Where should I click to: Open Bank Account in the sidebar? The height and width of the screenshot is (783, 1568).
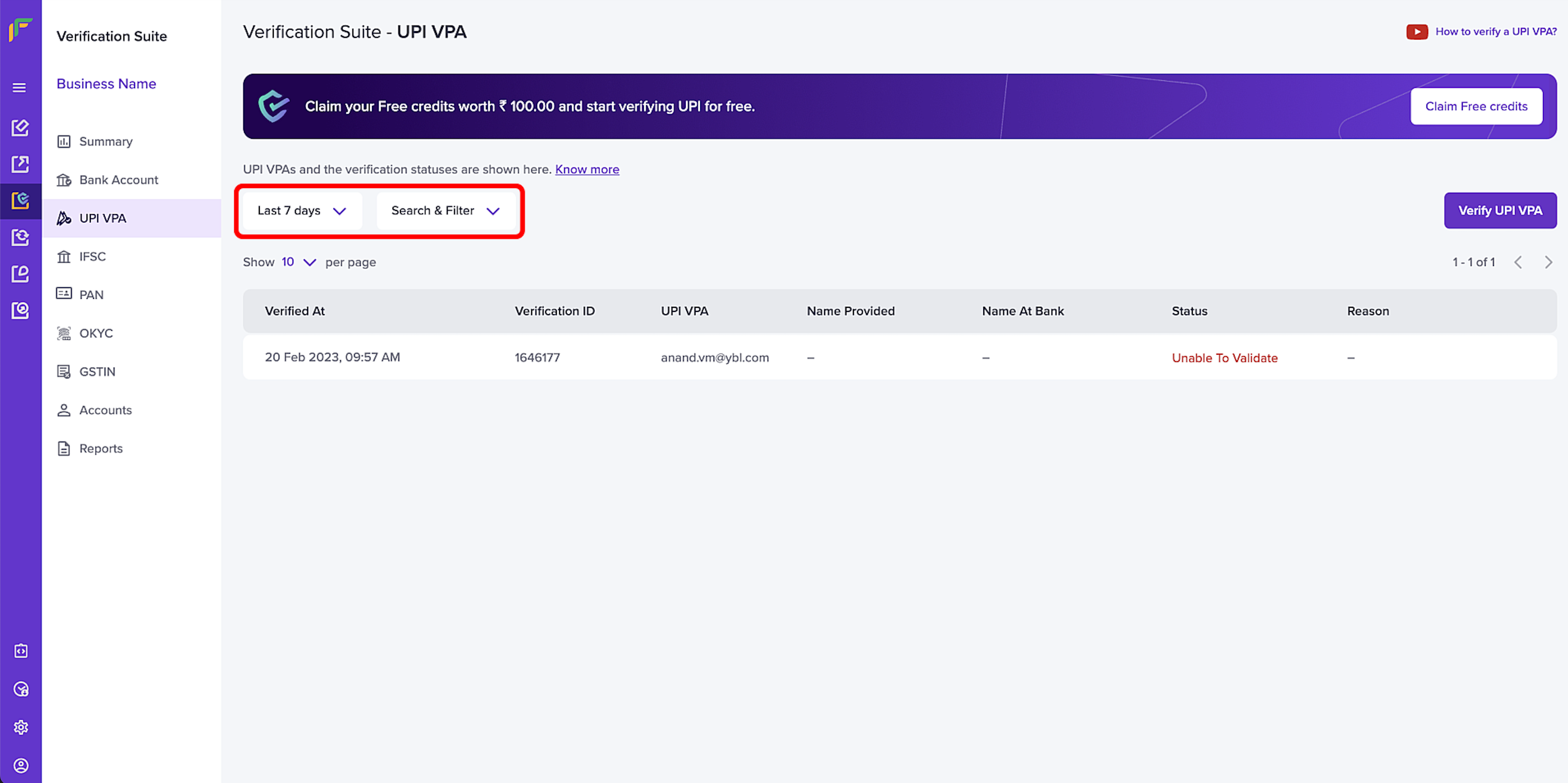coord(119,180)
